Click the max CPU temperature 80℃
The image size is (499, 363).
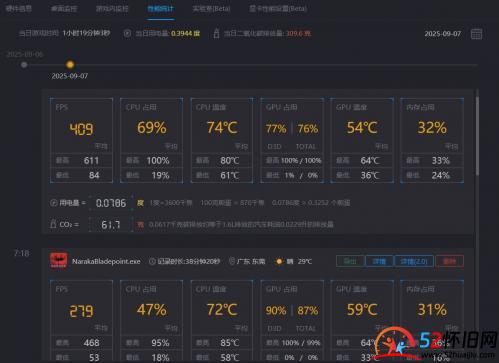(x=230, y=161)
